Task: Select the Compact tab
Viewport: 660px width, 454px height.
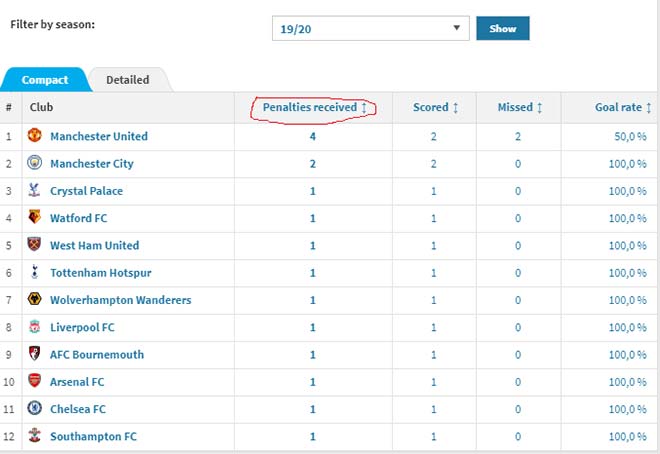Action: tap(45, 80)
